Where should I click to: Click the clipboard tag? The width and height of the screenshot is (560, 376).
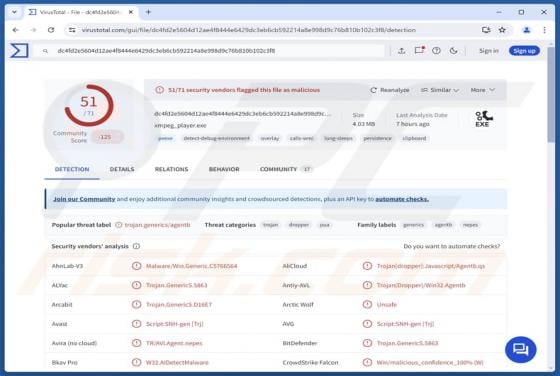[x=414, y=138]
